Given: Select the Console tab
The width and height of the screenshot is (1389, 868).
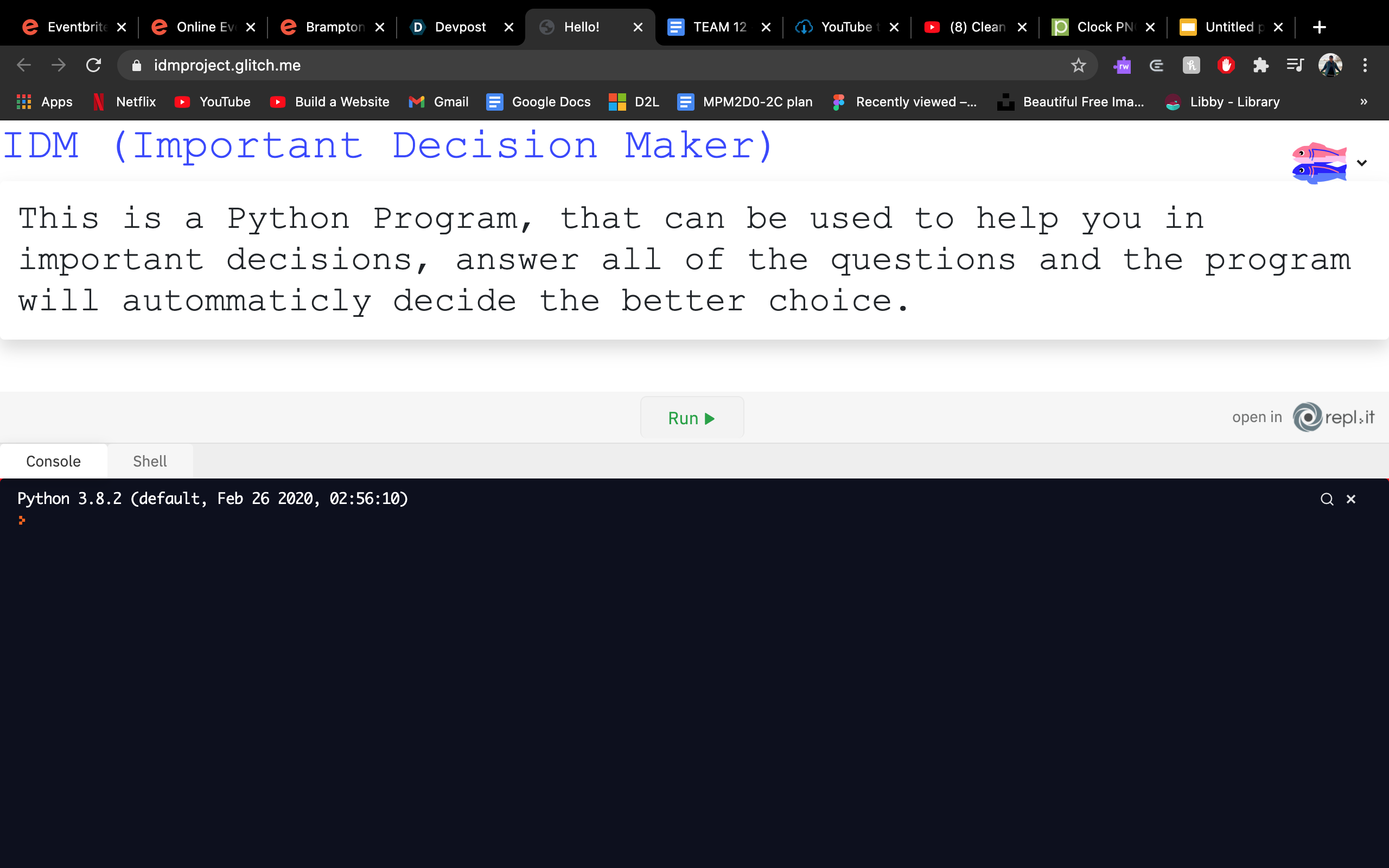Looking at the screenshot, I should (x=53, y=461).
